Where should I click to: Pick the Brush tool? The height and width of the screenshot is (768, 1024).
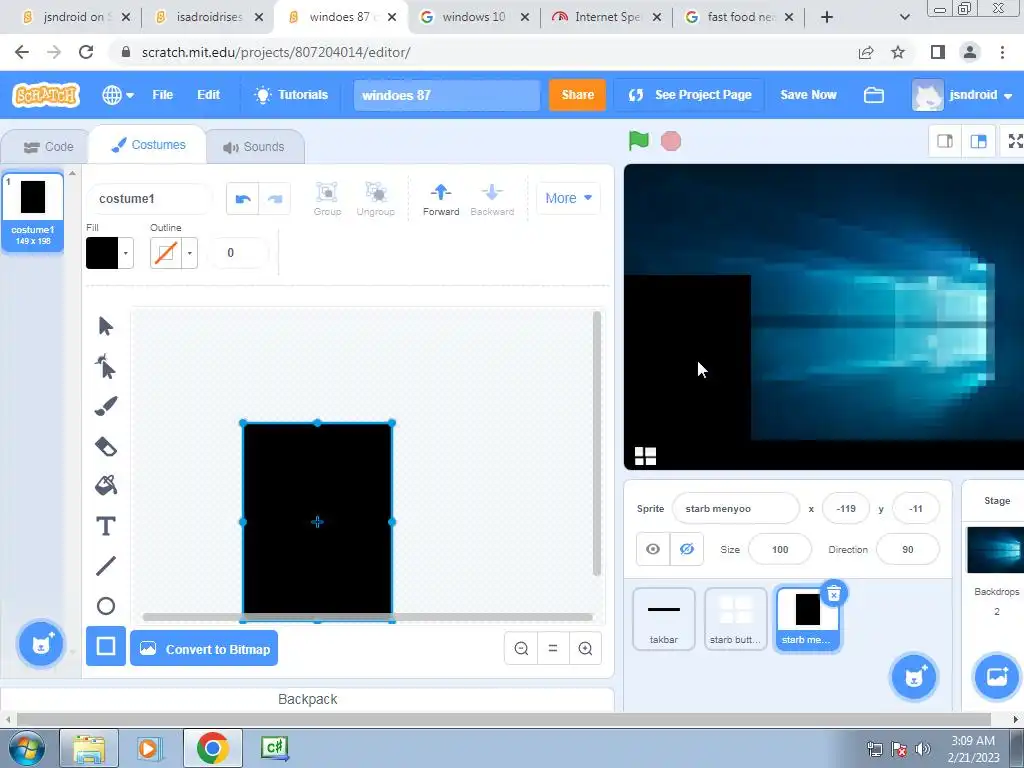[x=106, y=406]
